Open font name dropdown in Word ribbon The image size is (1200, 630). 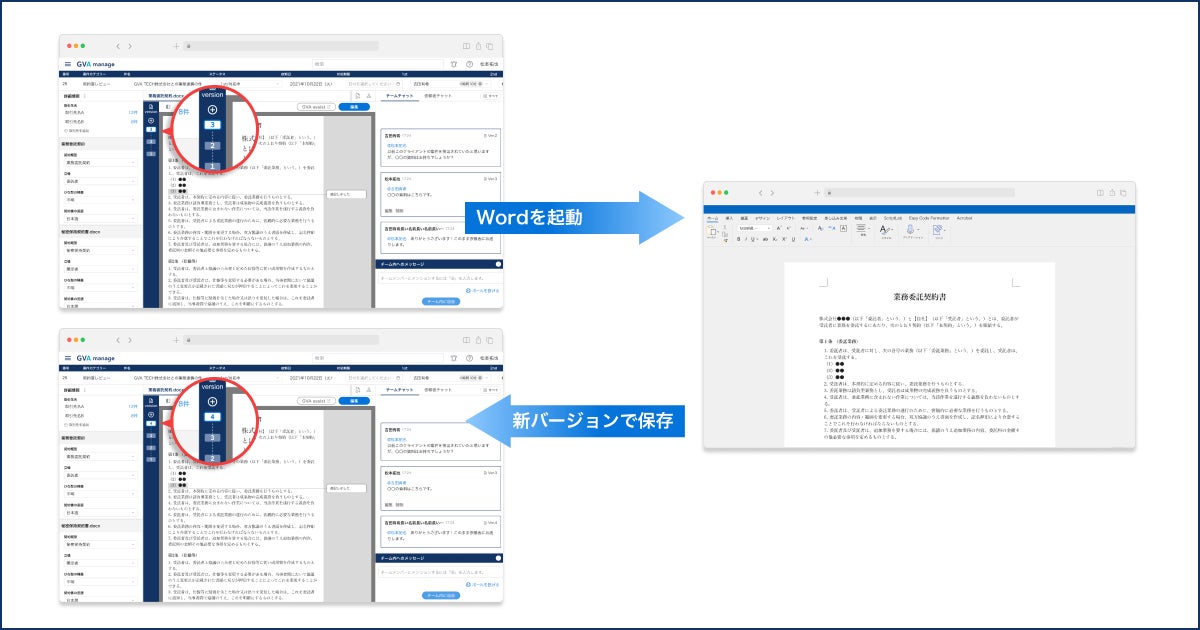tap(754, 228)
